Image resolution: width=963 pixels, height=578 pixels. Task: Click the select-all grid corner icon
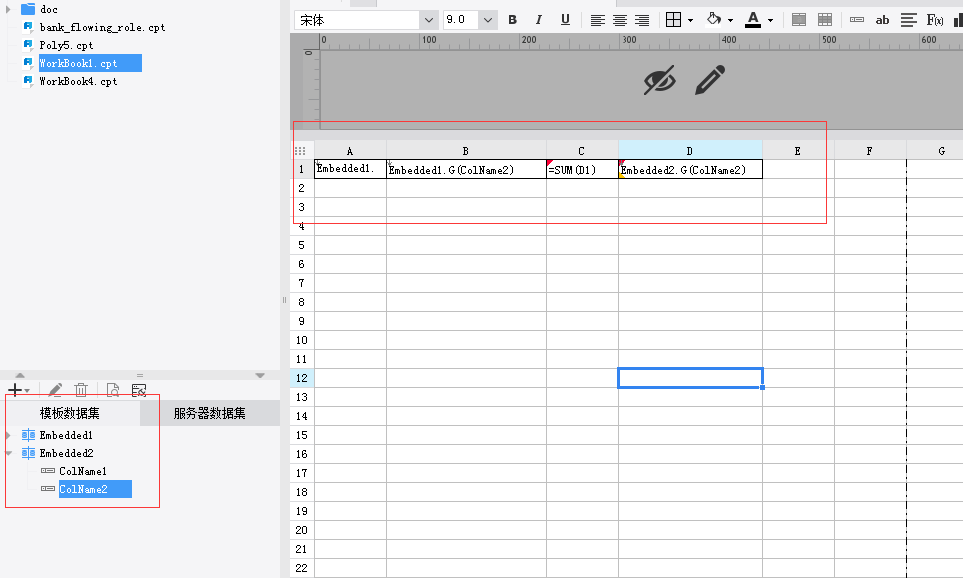300,151
